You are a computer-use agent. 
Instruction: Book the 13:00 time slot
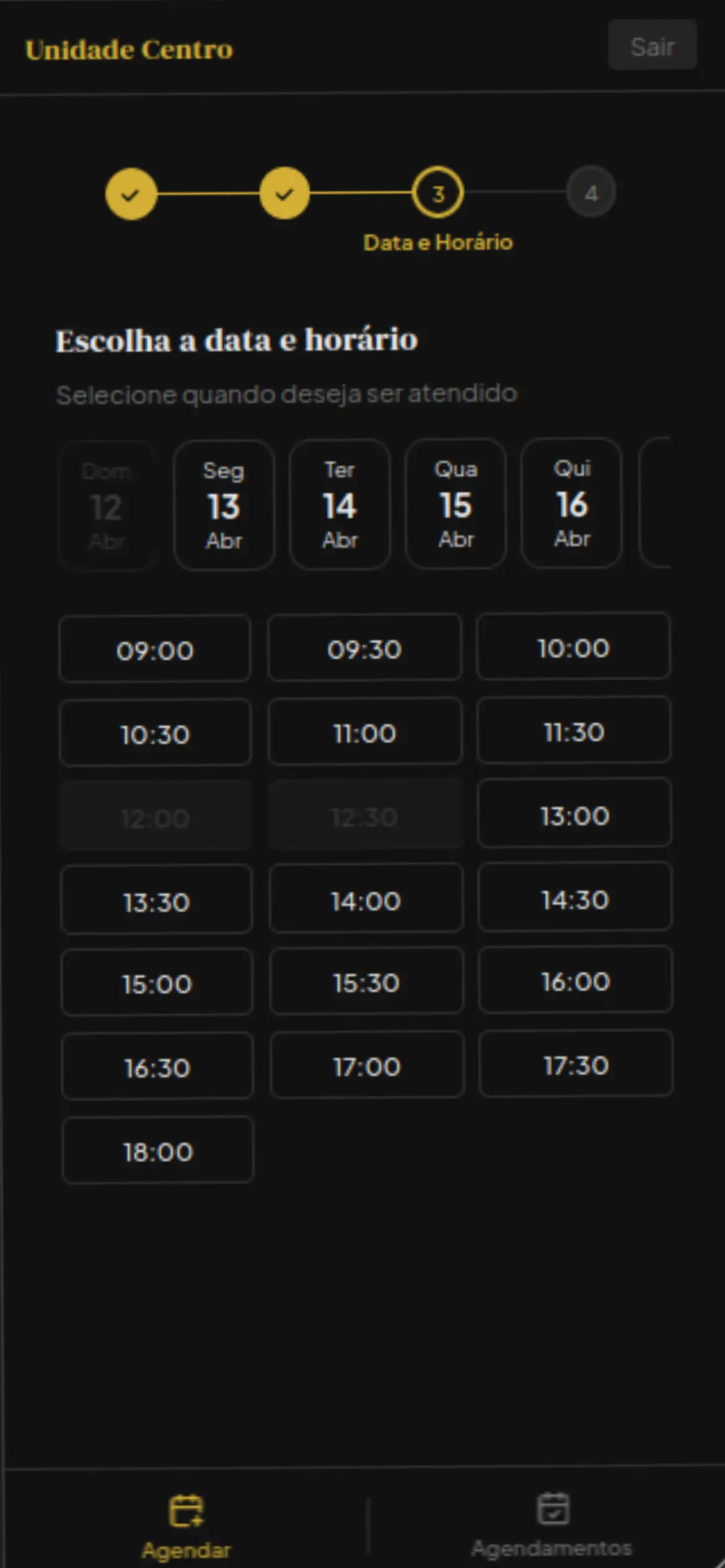(x=574, y=814)
